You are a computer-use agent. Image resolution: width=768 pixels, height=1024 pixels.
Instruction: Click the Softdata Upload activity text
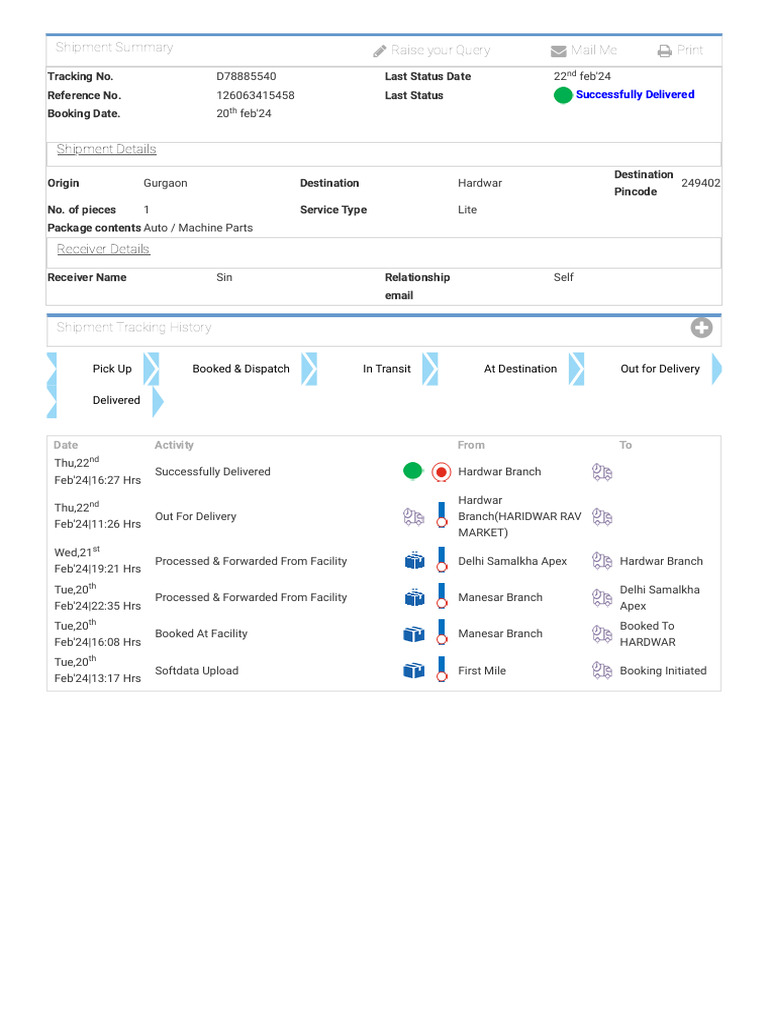[x=197, y=671]
